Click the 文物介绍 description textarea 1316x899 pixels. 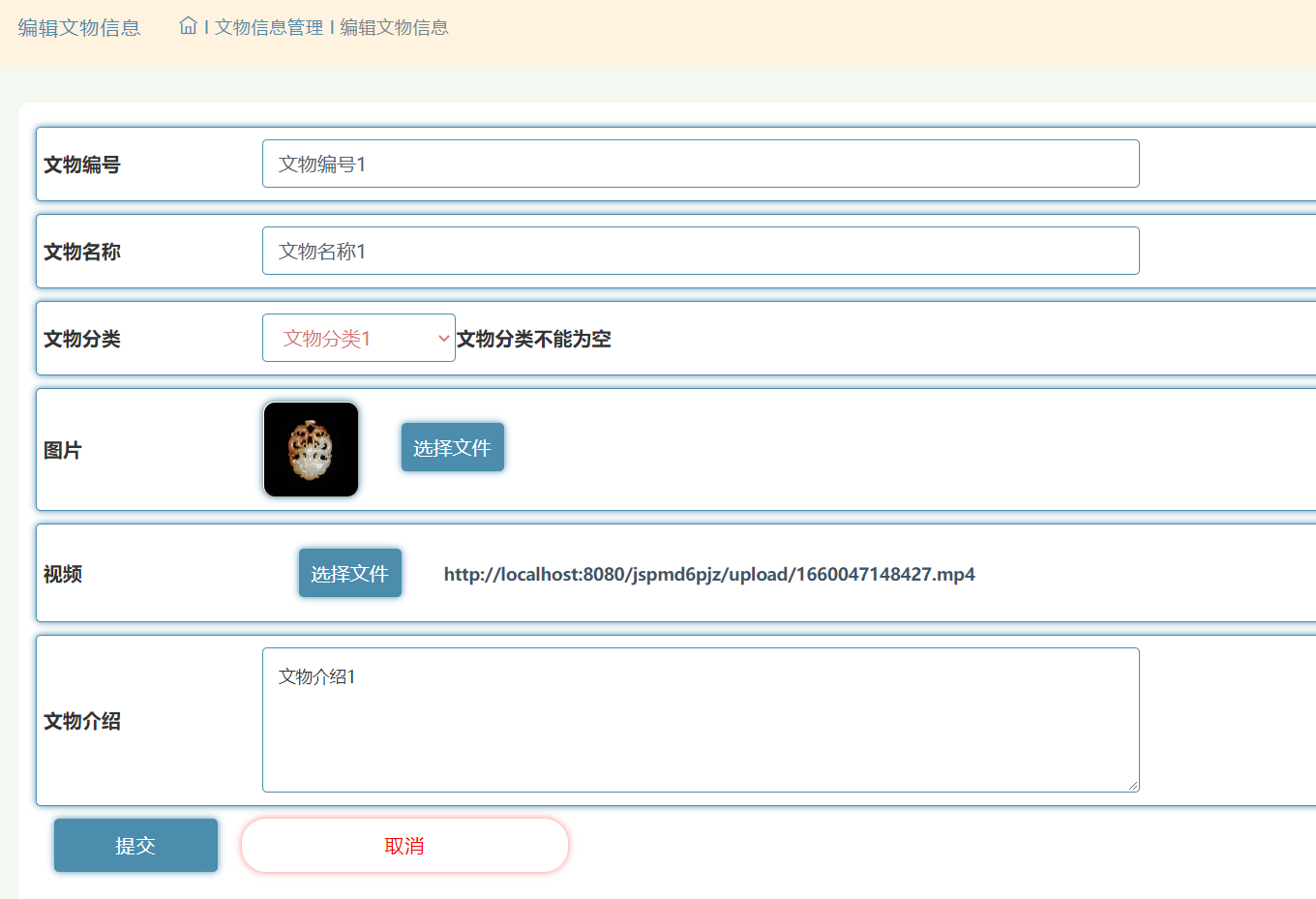click(x=700, y=719)
